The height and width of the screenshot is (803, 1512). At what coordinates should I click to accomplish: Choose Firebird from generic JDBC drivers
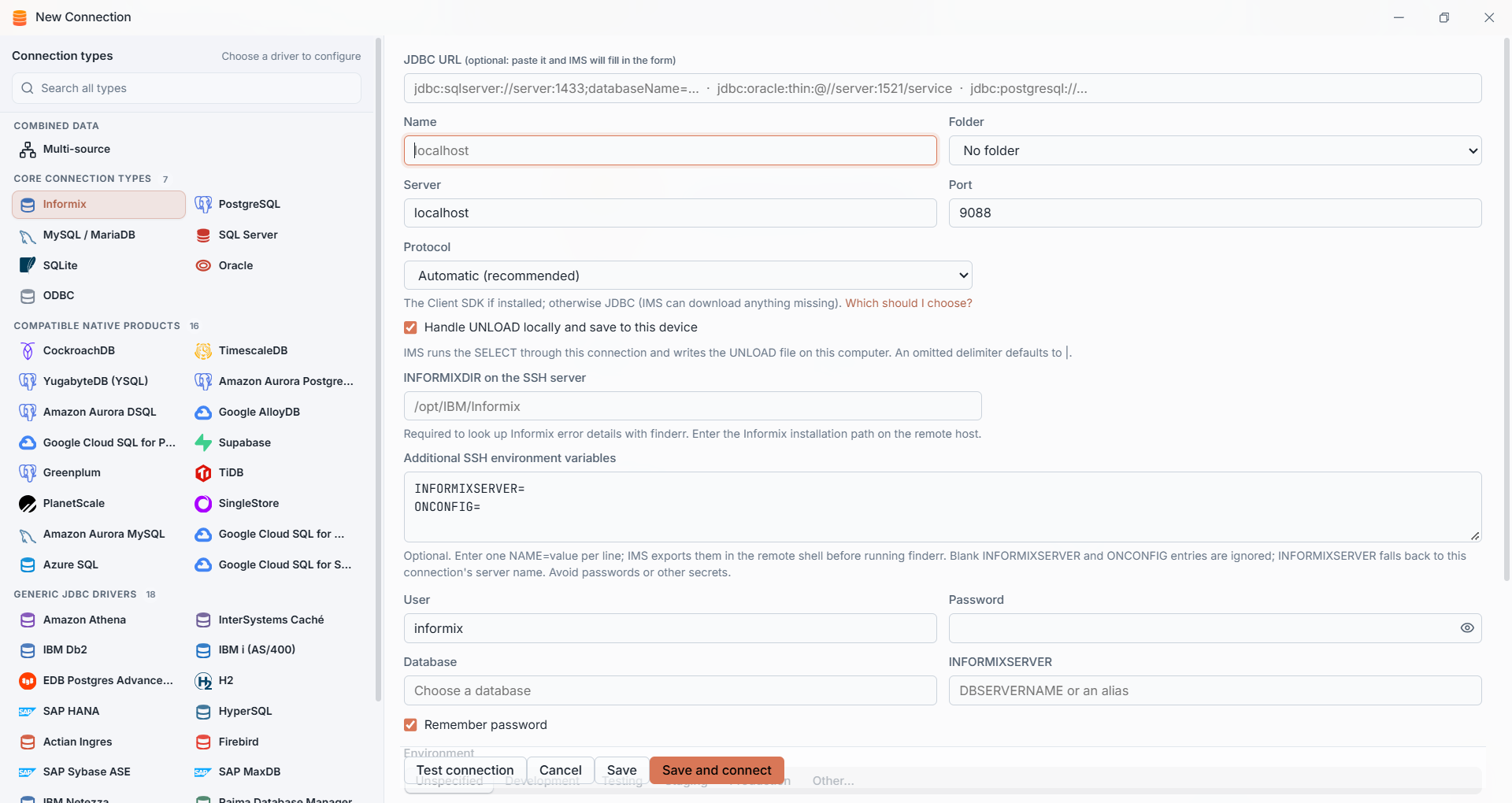click(x=275, y=742)
